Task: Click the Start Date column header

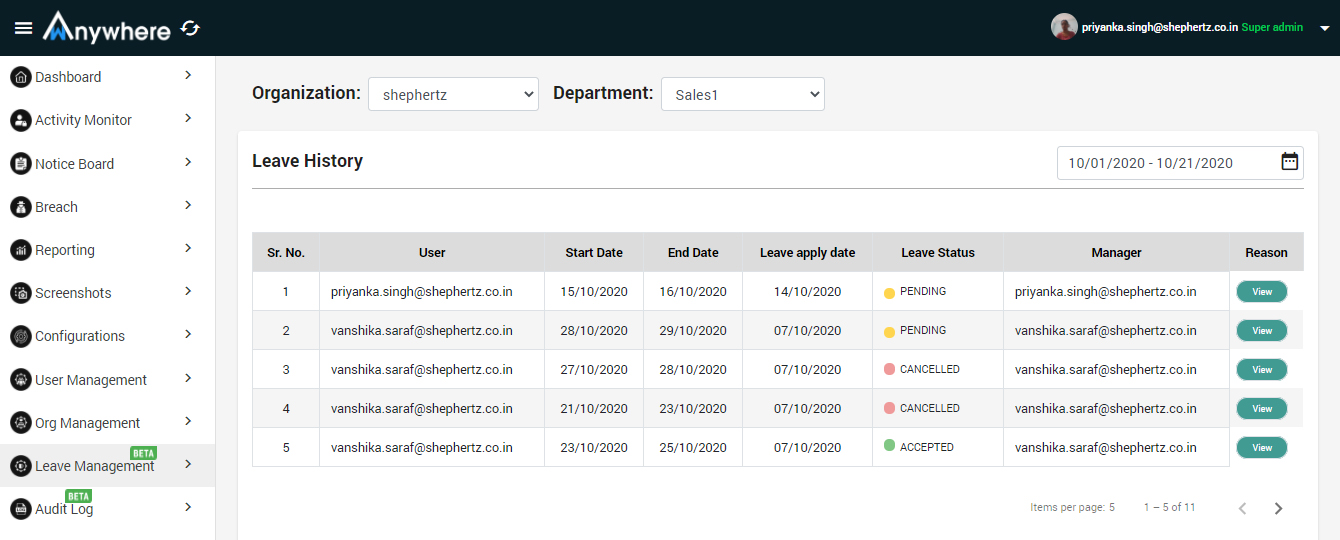Action: (594, 252)
